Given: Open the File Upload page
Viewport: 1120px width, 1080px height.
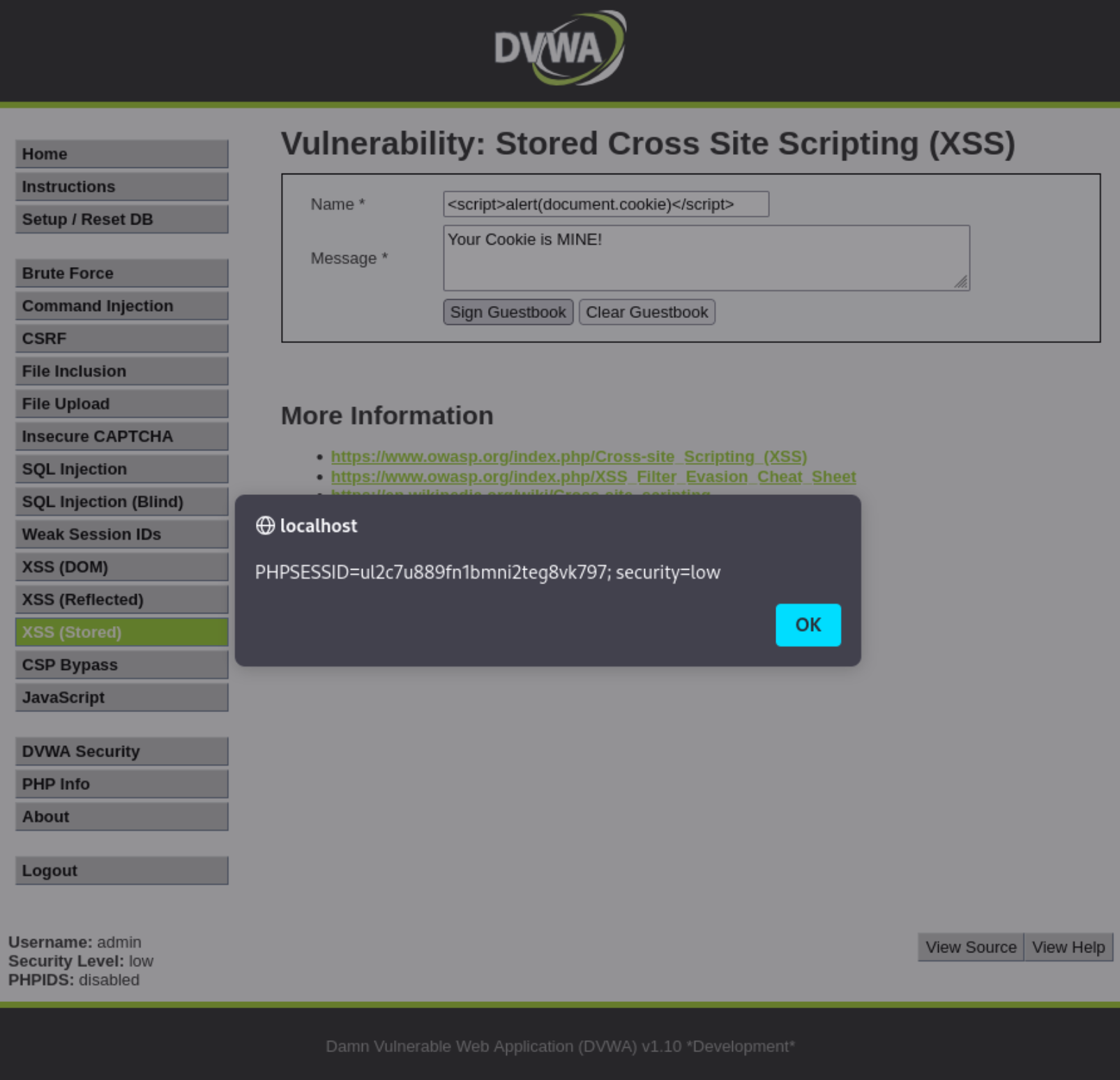Looking at the screenshot, I should [122, 404].
